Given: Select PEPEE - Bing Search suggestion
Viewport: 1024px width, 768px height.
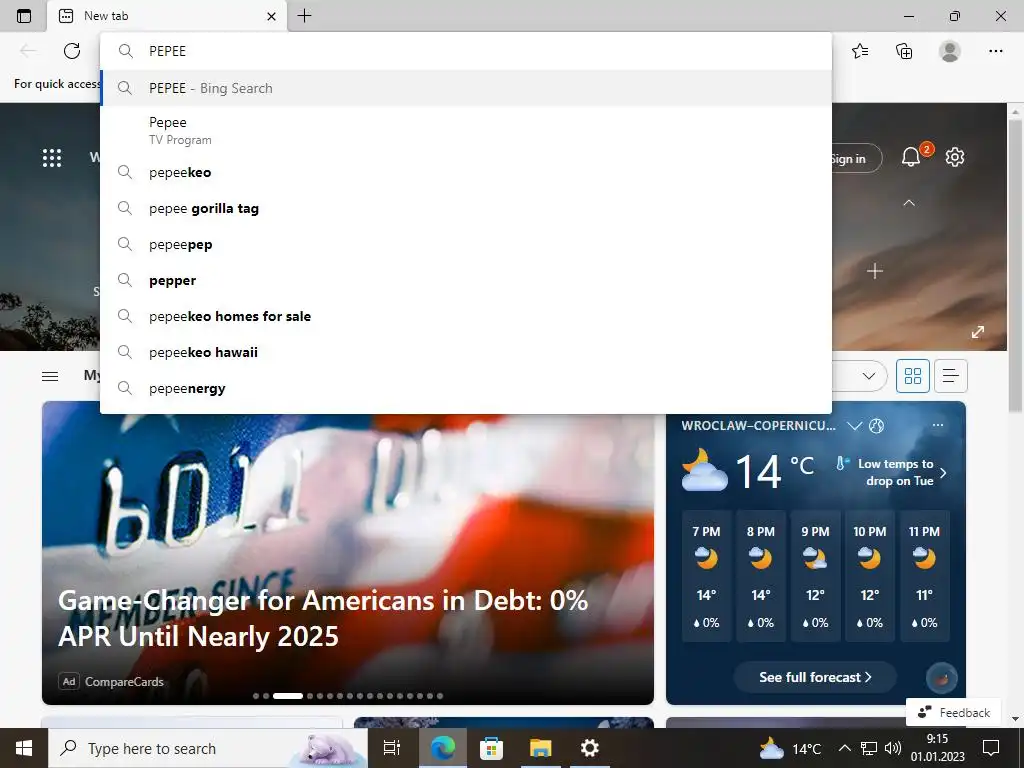Looking at the screenshot, I should tap(466, 88).
